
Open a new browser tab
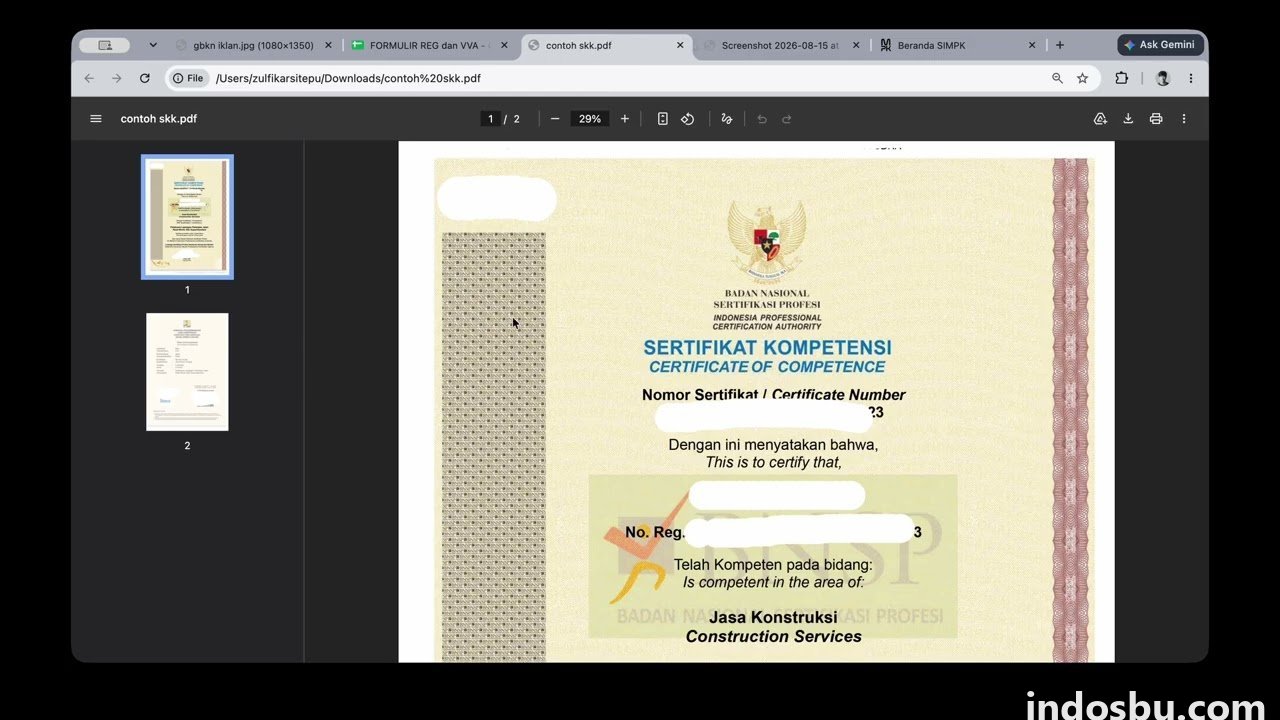click(1060, 45)
